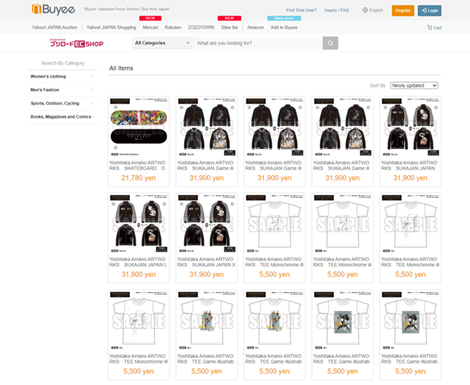Open Yahoo! JAPAN Auction menu item
The height and width of the screenshot is (385, 470).
coord(55,27)
